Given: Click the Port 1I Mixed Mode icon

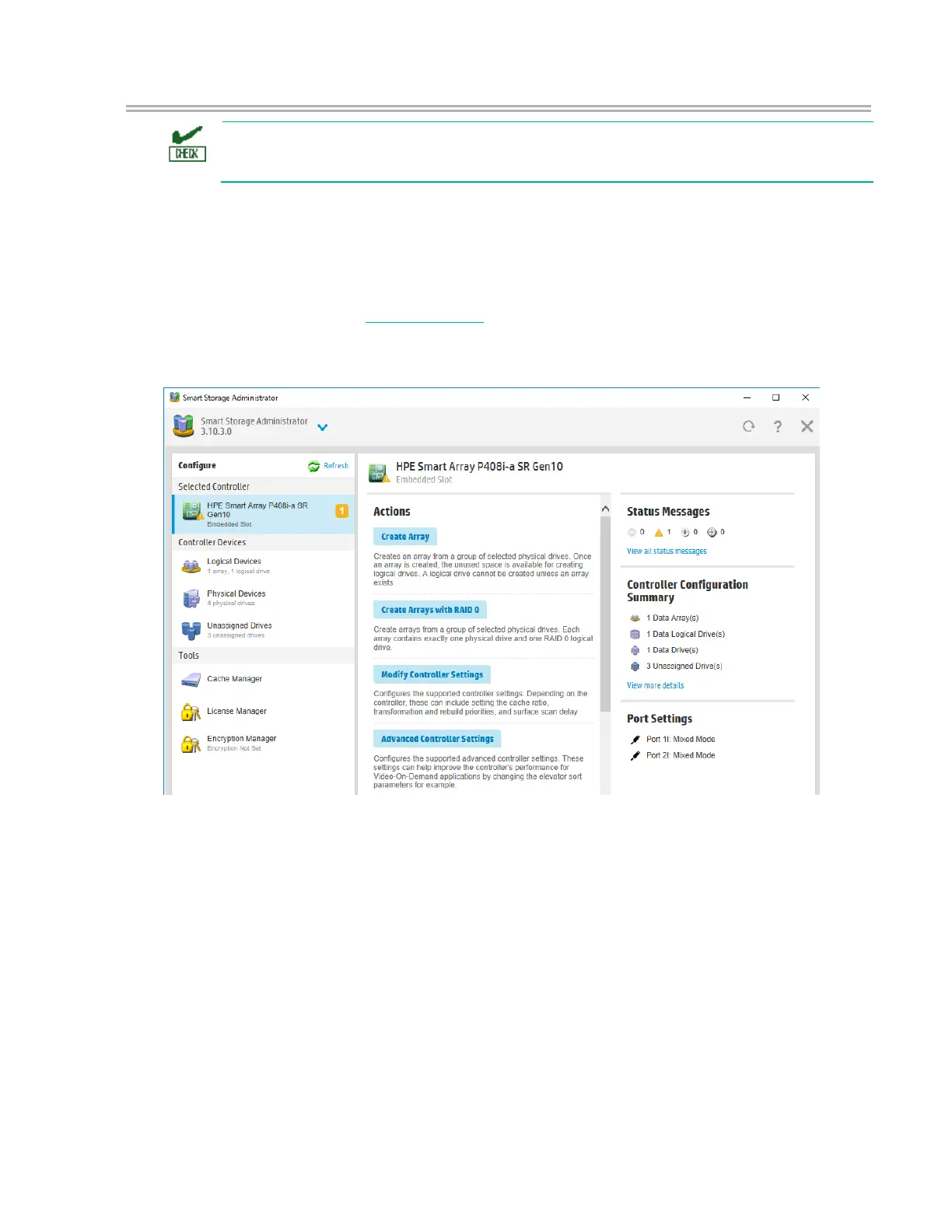Looking at the screenshot, I should tap(635, 740).
